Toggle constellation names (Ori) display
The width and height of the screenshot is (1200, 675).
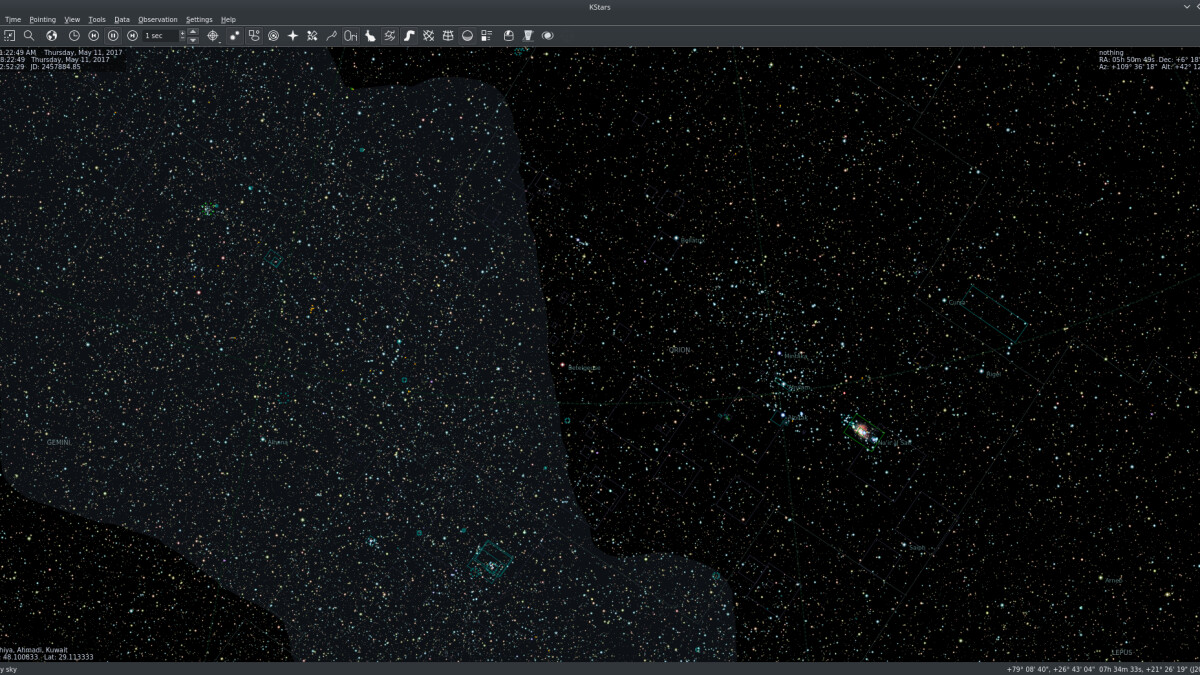coord(351,36)
